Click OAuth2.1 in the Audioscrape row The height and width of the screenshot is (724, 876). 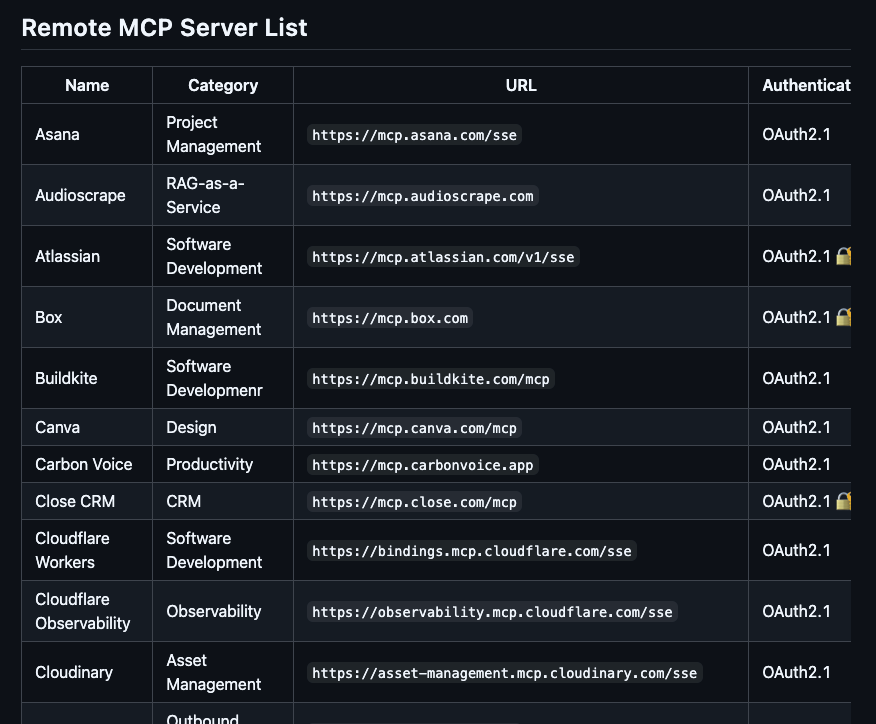(x=796, y=195)
